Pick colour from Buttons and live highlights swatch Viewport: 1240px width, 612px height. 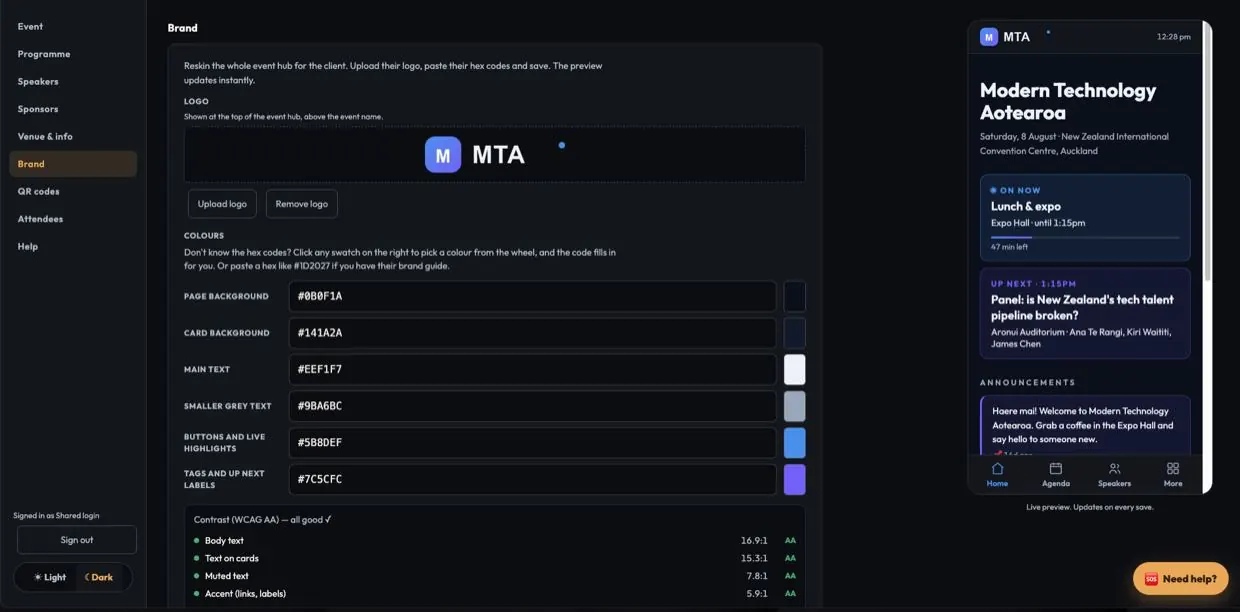(x=794, y=443)
